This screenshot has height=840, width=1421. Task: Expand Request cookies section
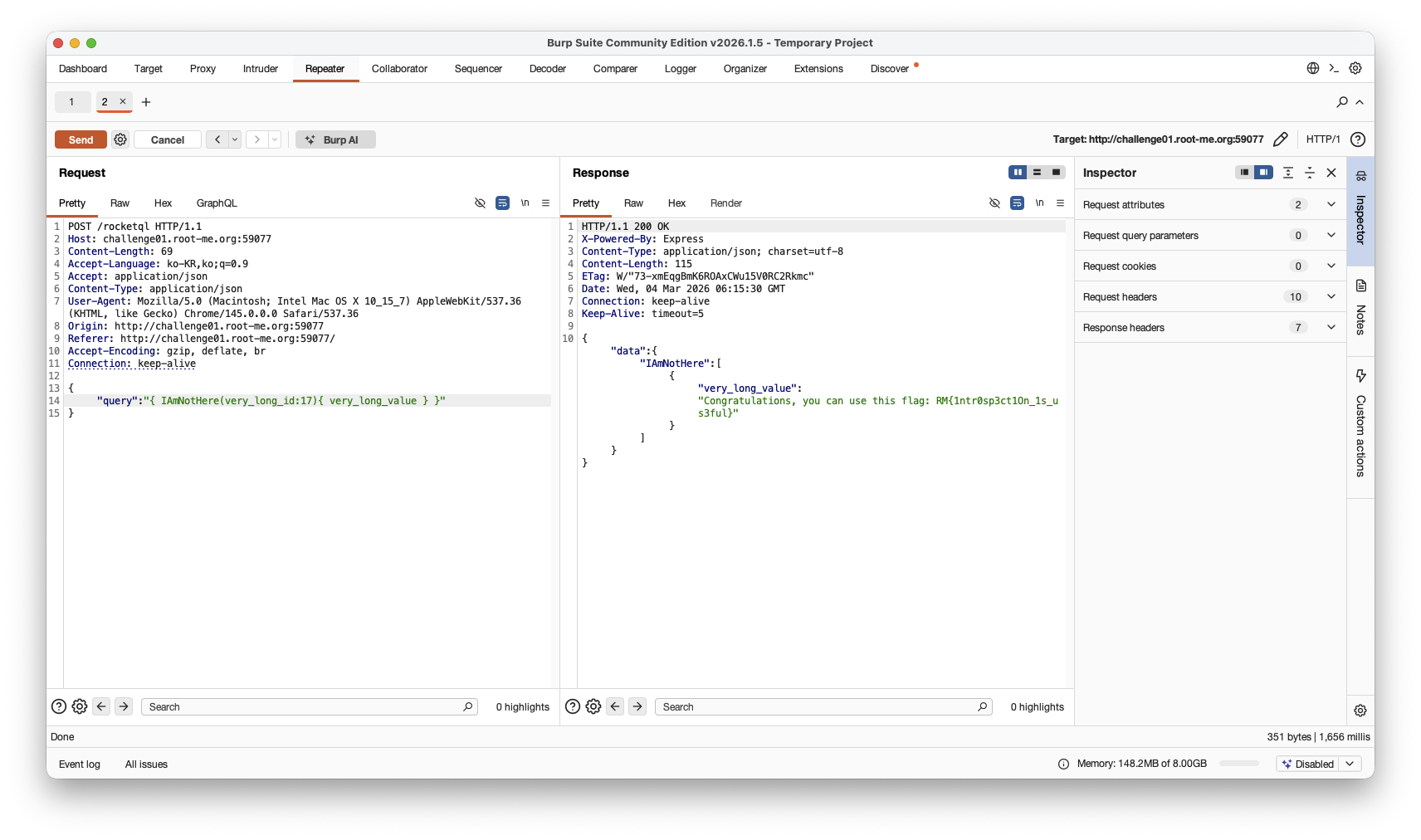[x=1331, y=266]
